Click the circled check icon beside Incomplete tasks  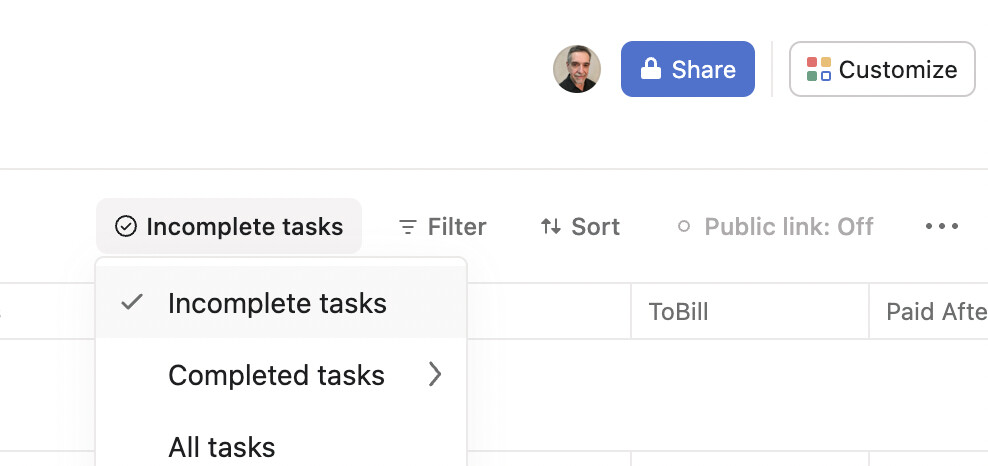click(126, 227)
